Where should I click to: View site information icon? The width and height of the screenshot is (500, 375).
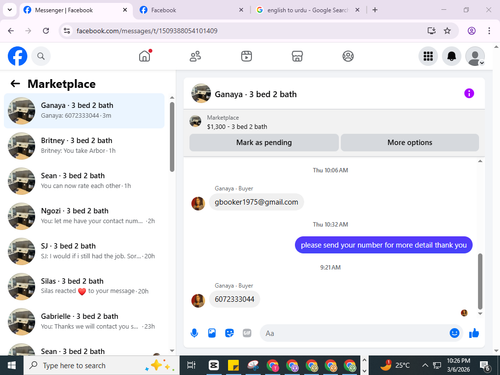pyautogui.click(x=67, y=31)
